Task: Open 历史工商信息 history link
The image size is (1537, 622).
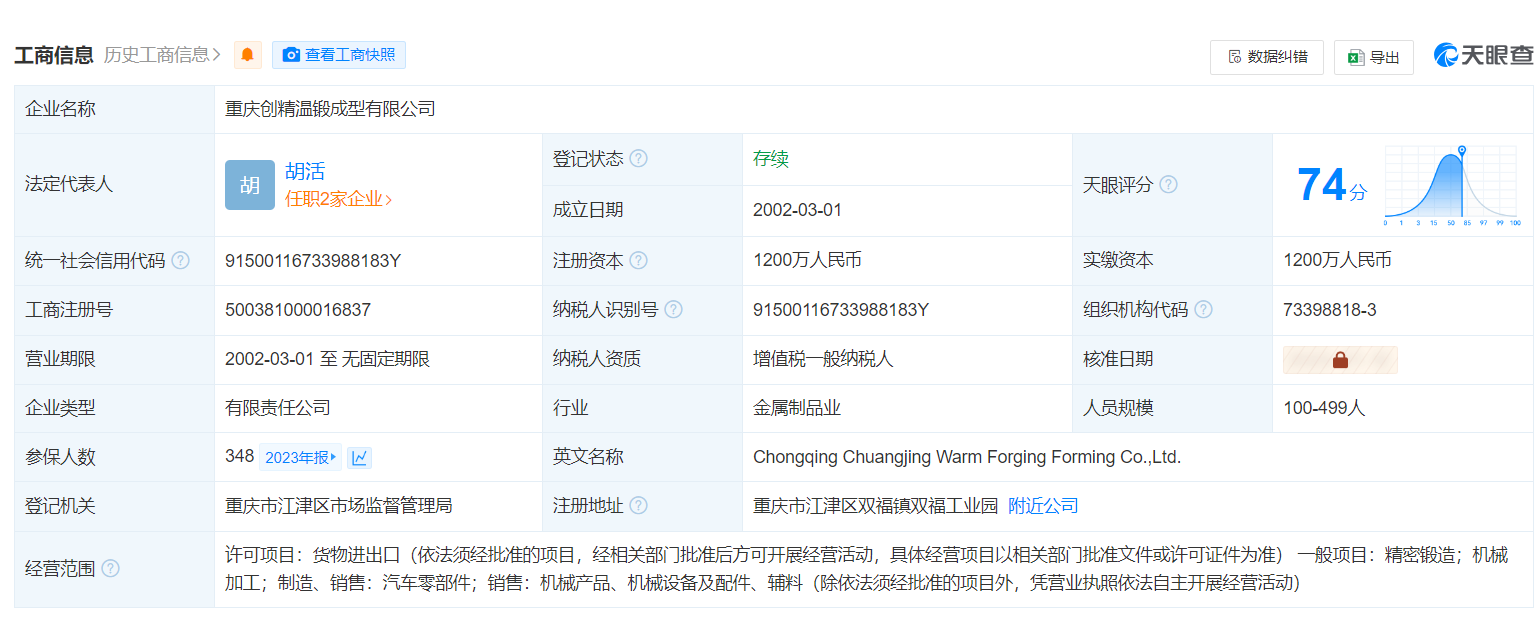Action: pos(162,55)
